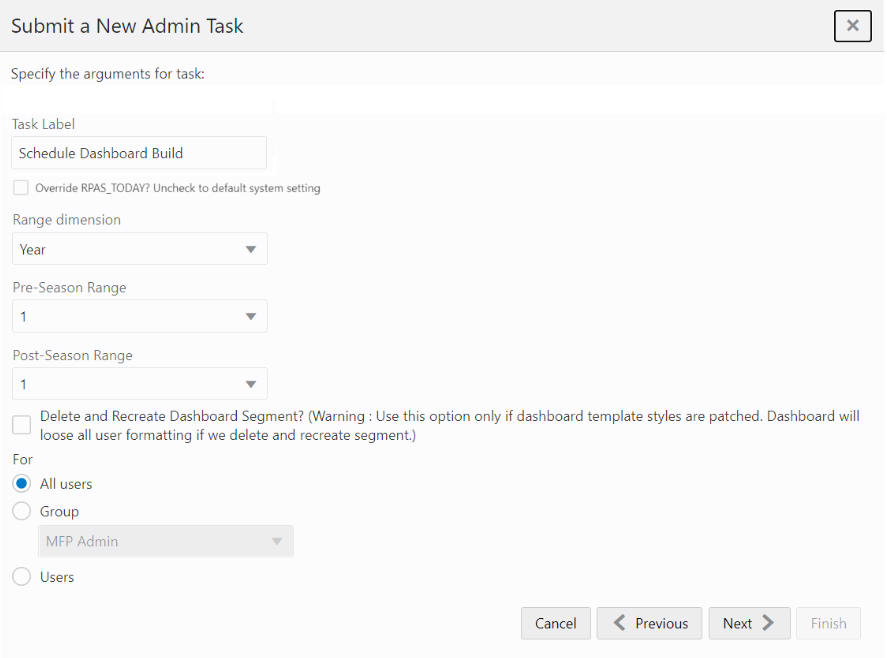Open the Range dimension dropdown
The height and width of the screenshot is (658, 887).
[140, 249]
